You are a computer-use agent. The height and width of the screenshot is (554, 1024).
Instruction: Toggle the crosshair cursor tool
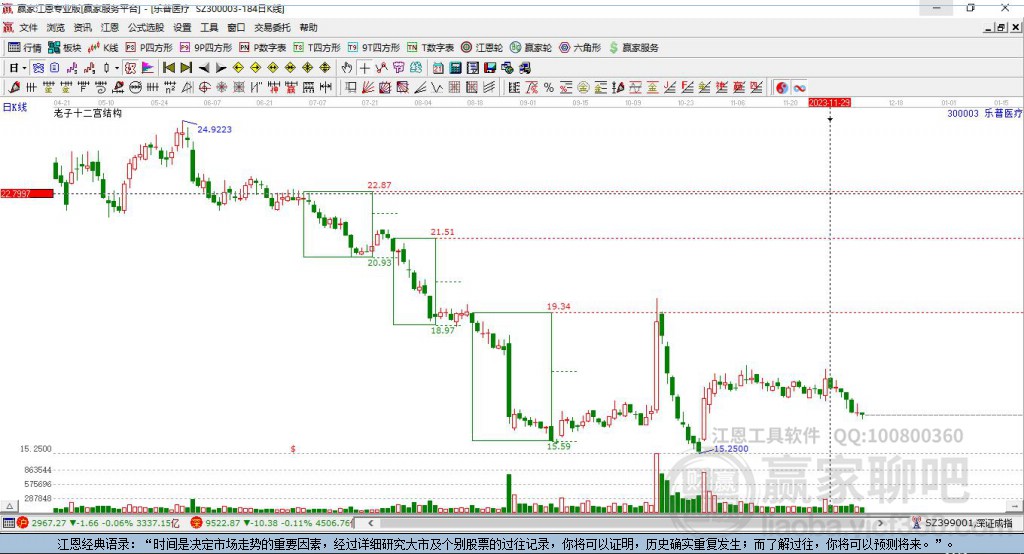364,68
